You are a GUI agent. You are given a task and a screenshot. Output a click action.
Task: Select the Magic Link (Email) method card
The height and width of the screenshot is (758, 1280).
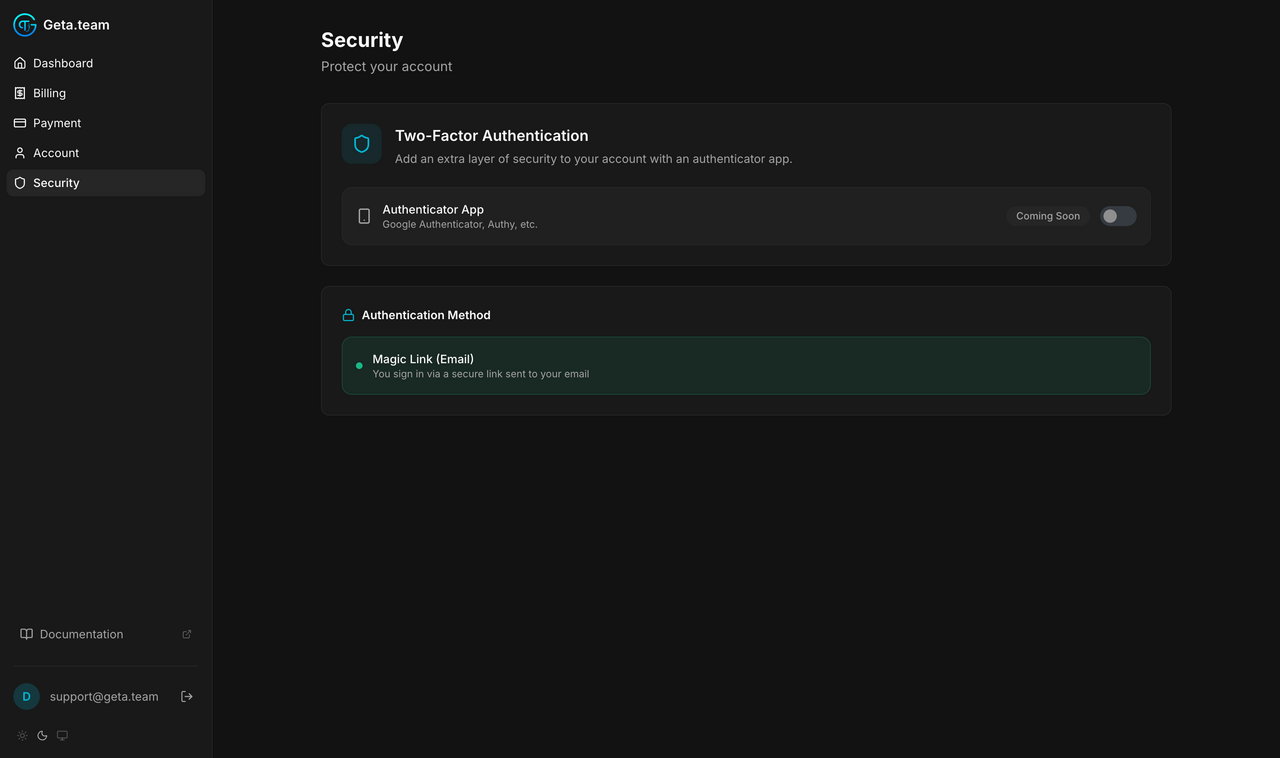click(746, 366)
